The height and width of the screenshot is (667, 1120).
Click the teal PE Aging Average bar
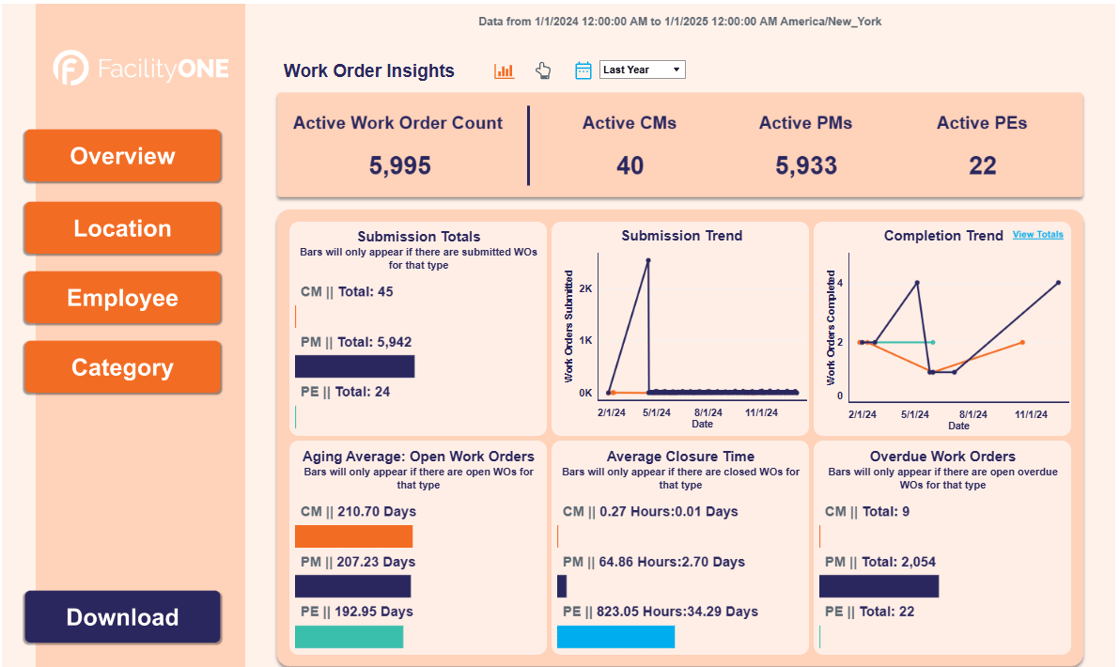348,637
